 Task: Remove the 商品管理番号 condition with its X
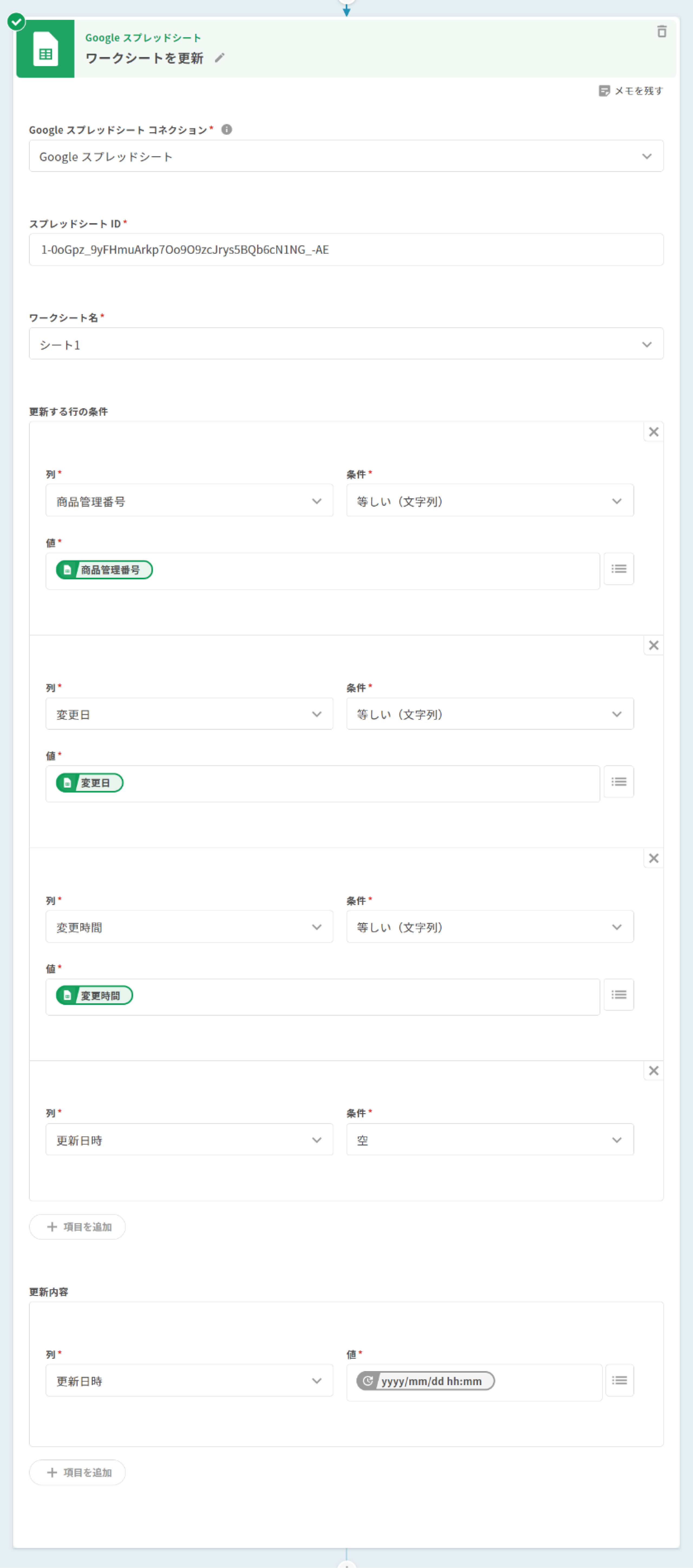653,432
